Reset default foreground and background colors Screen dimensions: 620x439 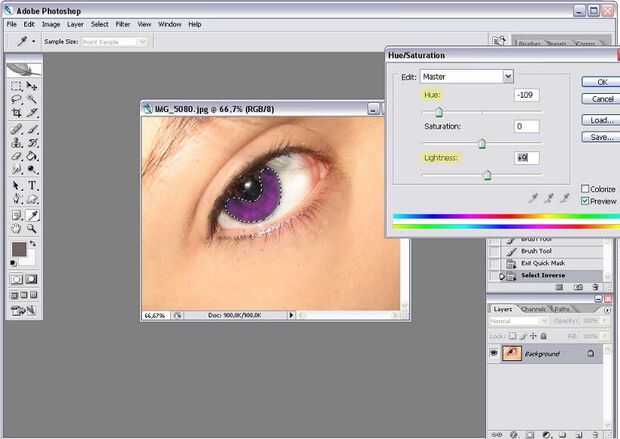[x=13, y=263]
